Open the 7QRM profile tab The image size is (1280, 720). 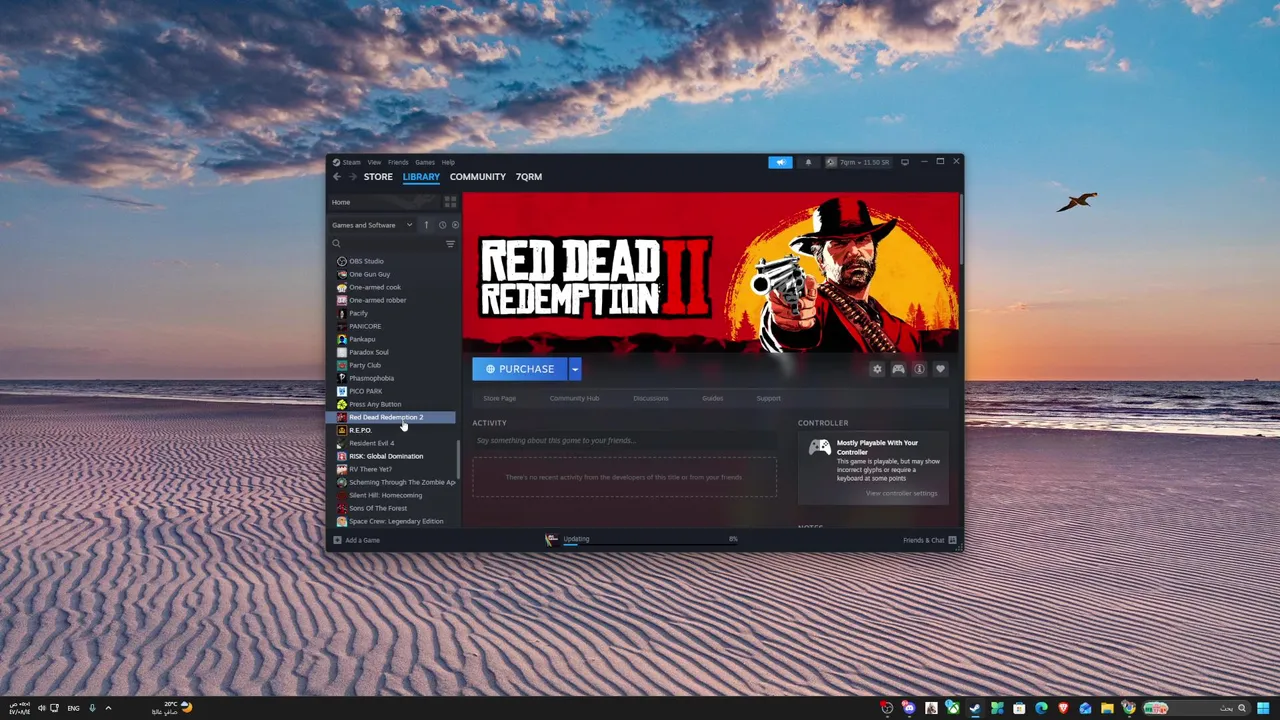529,177
